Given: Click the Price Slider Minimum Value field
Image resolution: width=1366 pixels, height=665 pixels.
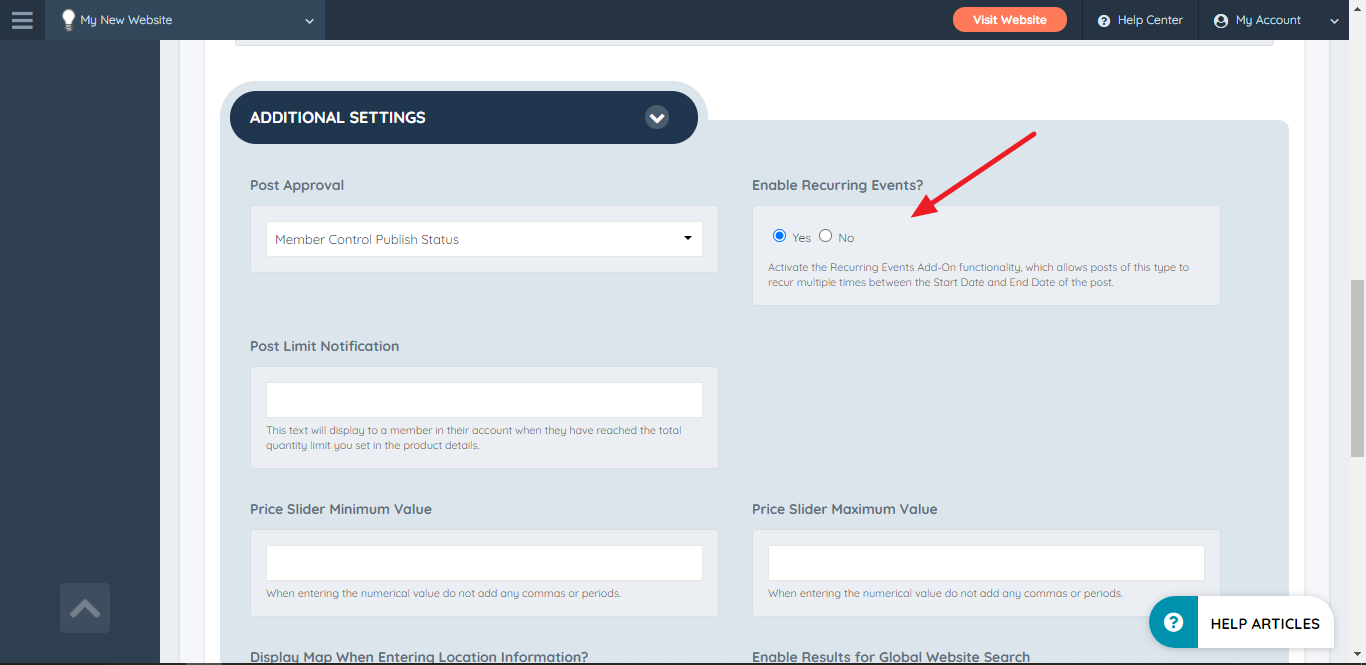Looking at the screenshot, I should (484, 563).
